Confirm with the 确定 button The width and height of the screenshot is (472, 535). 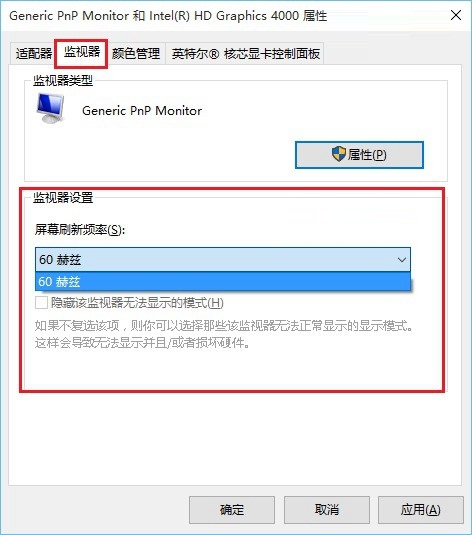(232, 510)
